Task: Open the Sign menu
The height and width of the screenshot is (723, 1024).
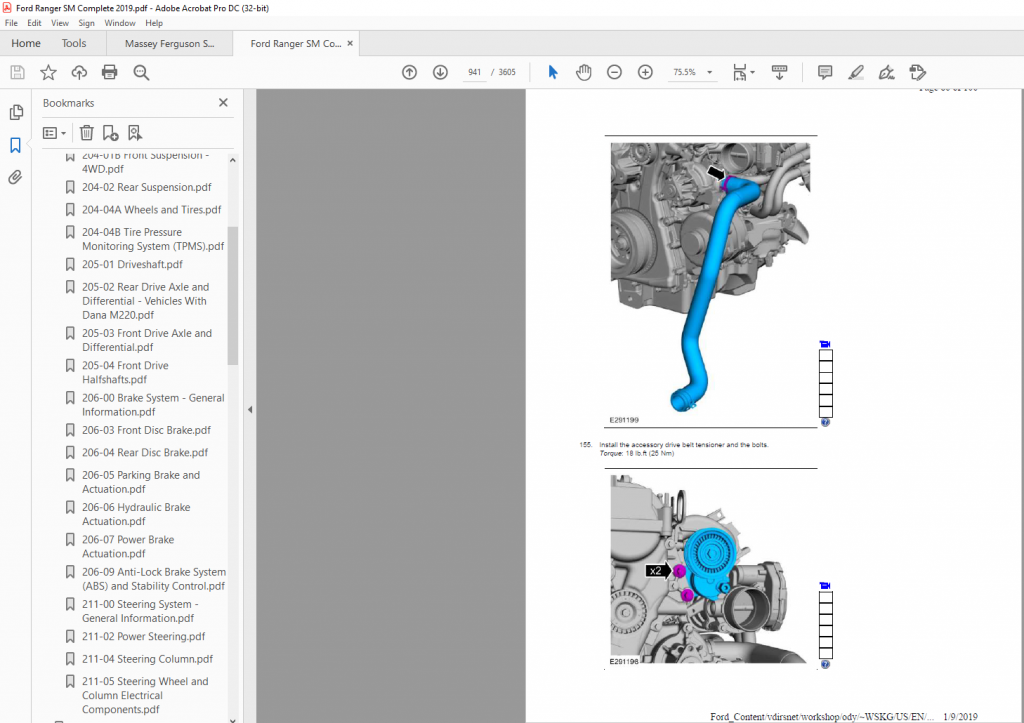Action: coord(86,23)
